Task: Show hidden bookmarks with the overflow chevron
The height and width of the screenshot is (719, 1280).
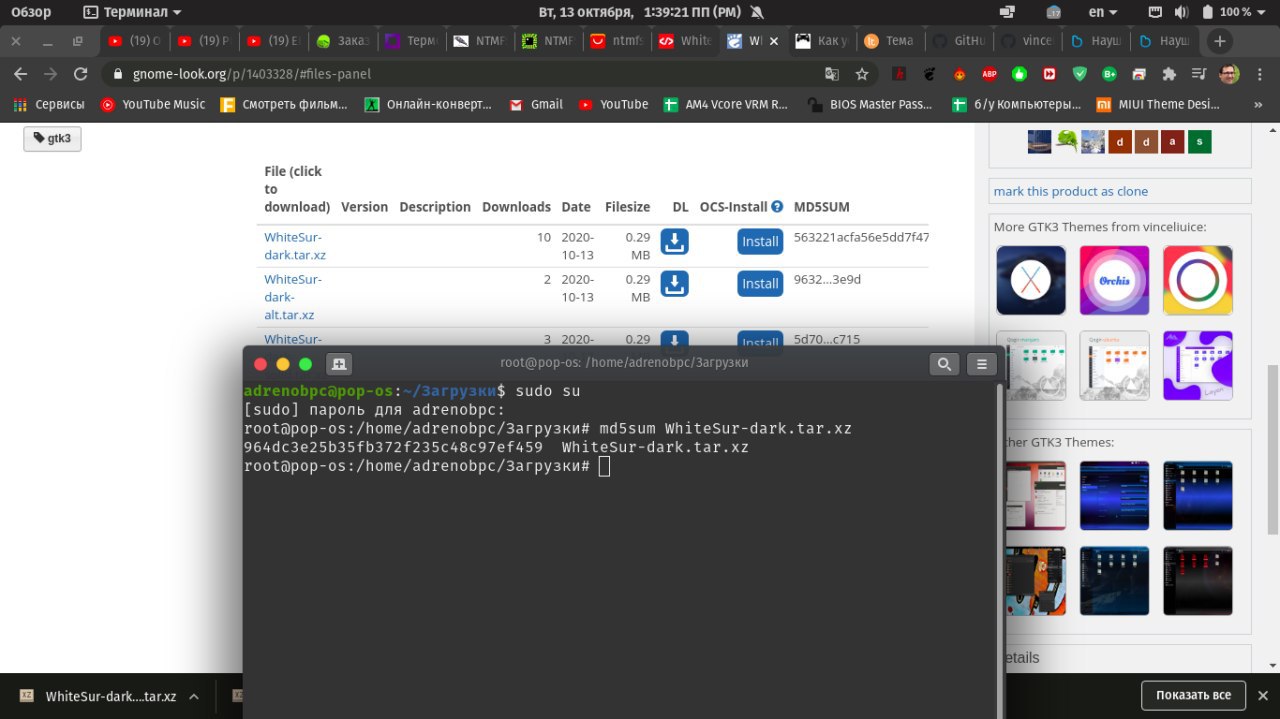Action: (1260, 104)
